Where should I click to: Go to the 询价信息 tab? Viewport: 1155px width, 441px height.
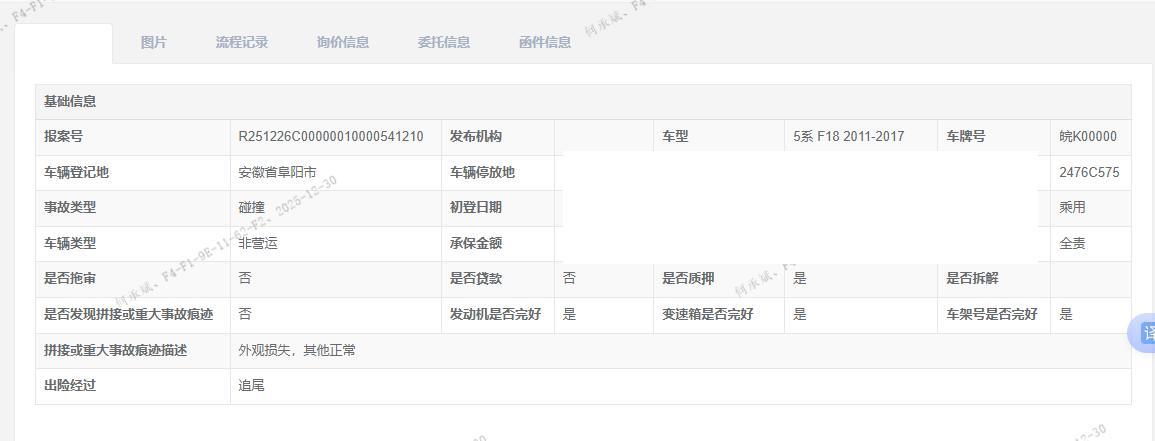click(x=342, y=42)
